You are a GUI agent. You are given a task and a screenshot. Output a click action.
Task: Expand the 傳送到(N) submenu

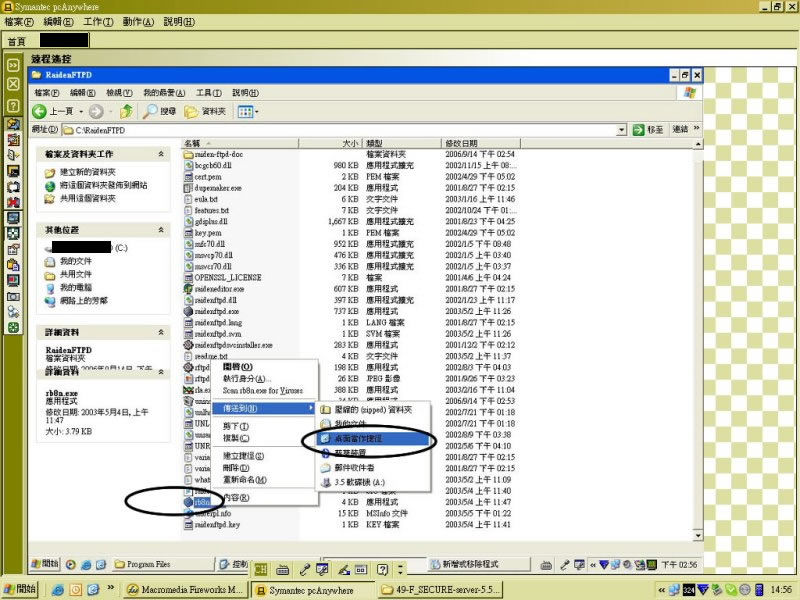265,408
